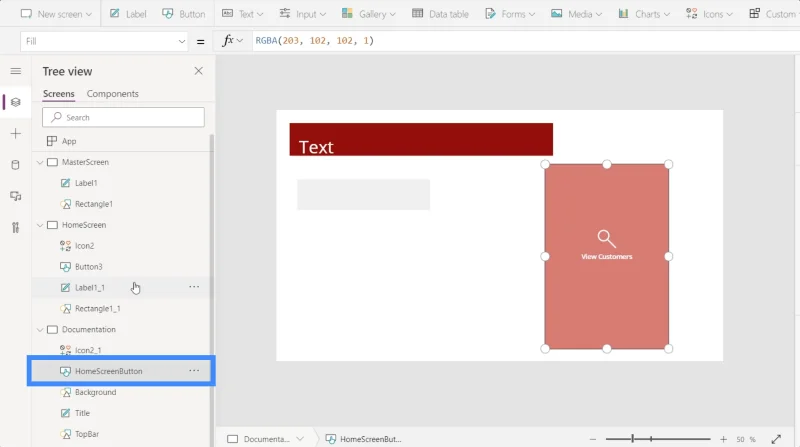
Task: Click the Background shape icon in tree
Action: [65, 392]
